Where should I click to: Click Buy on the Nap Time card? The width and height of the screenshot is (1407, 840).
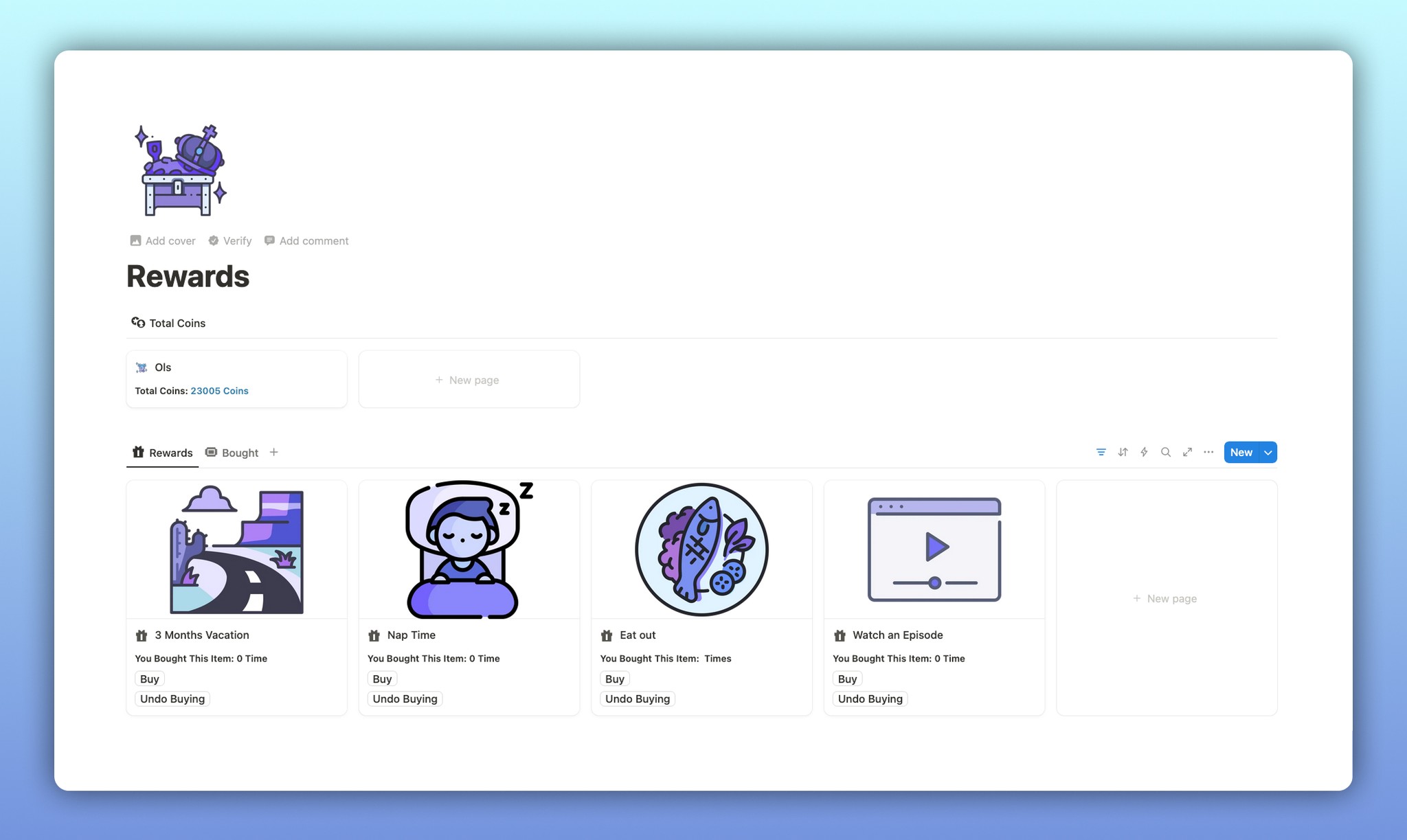381,679
